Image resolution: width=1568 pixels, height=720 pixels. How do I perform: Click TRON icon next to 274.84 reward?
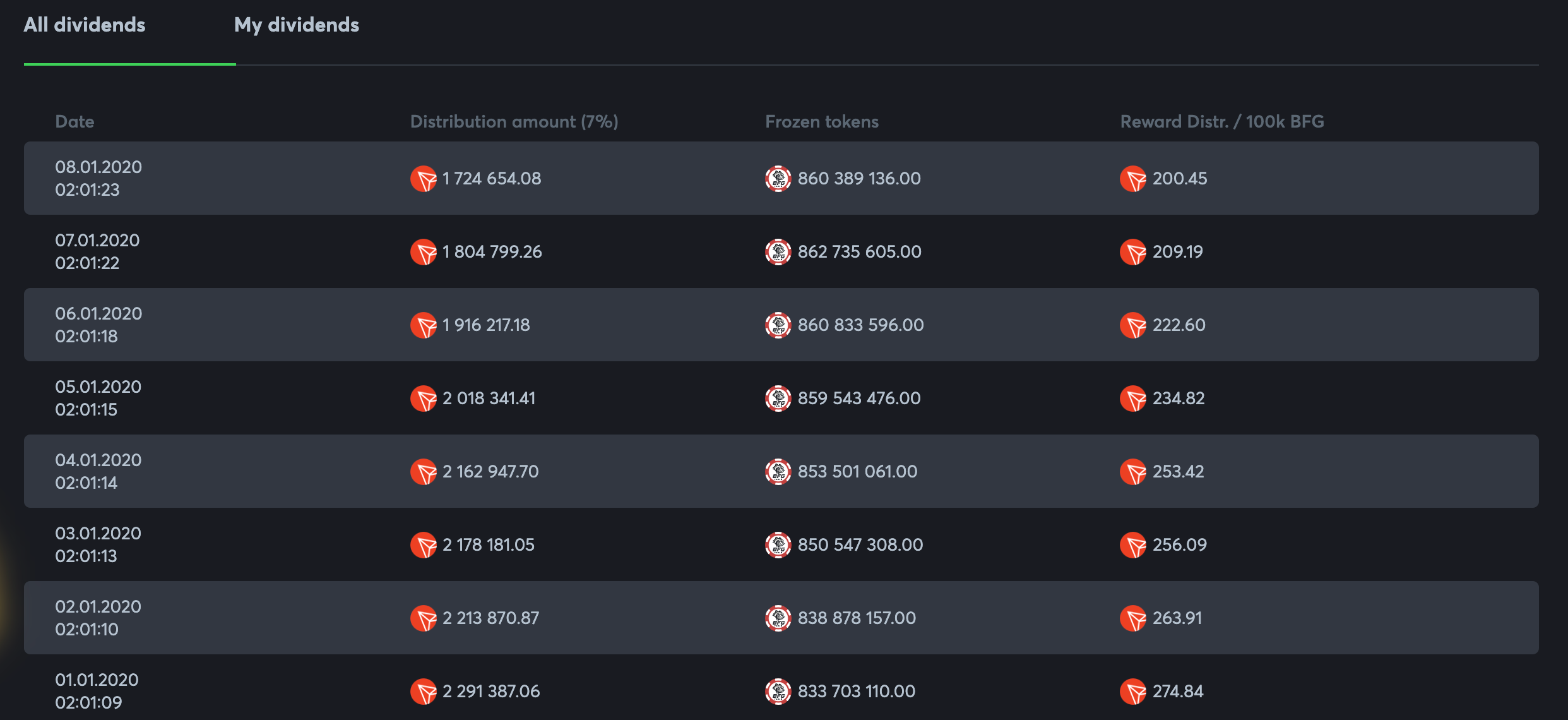[x=1133, y=692]
